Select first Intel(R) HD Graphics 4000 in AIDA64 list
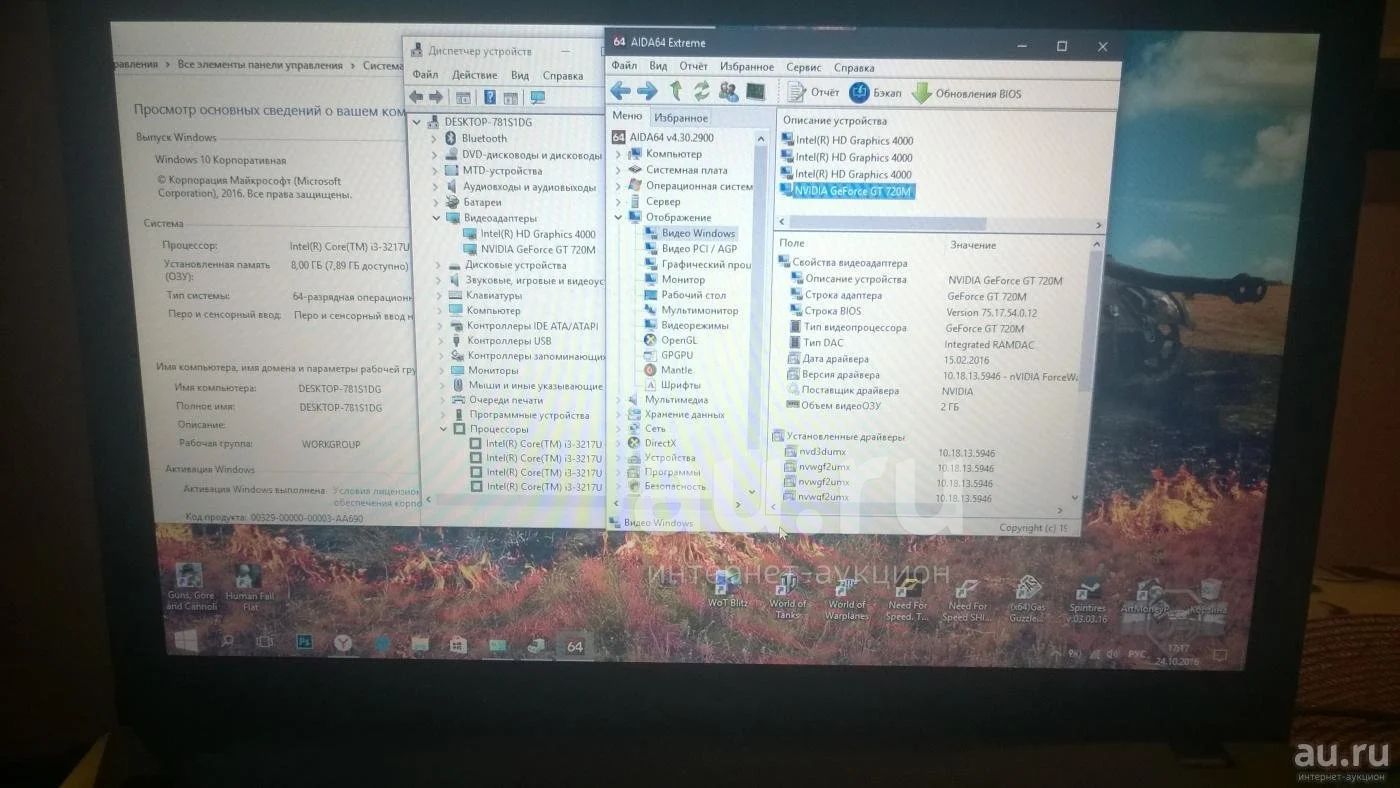The width and height of the screenshot is (1400, 788). tap(847, 140)
